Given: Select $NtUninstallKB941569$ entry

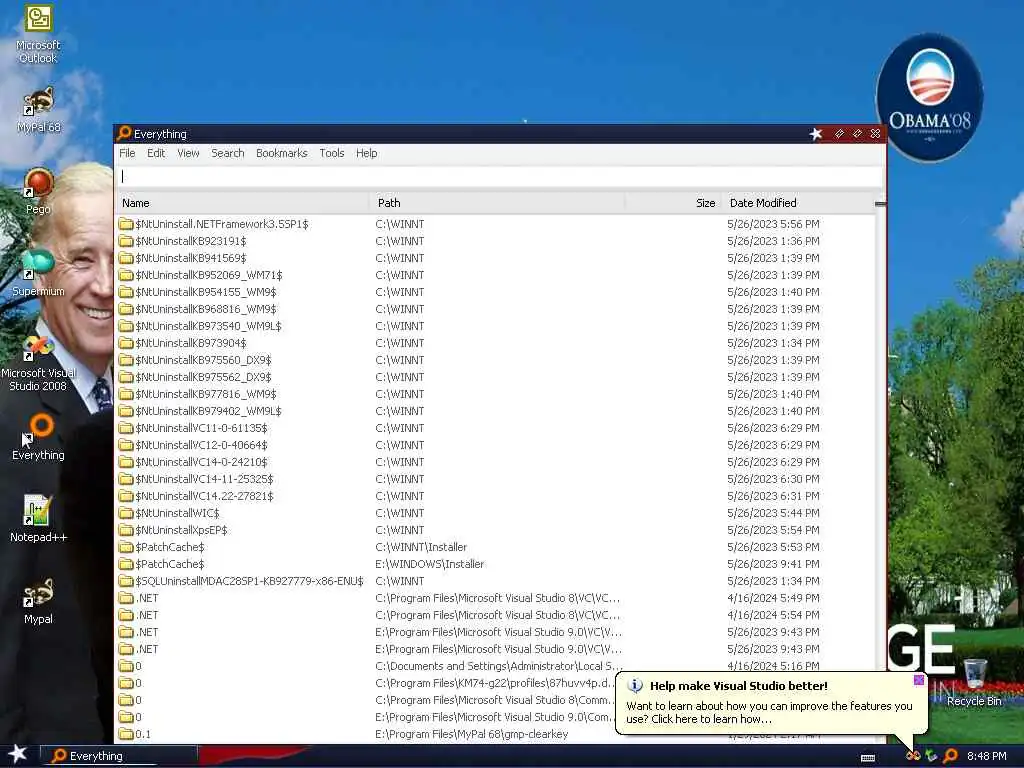Looking at the screenshot, I should pos(191,258).
